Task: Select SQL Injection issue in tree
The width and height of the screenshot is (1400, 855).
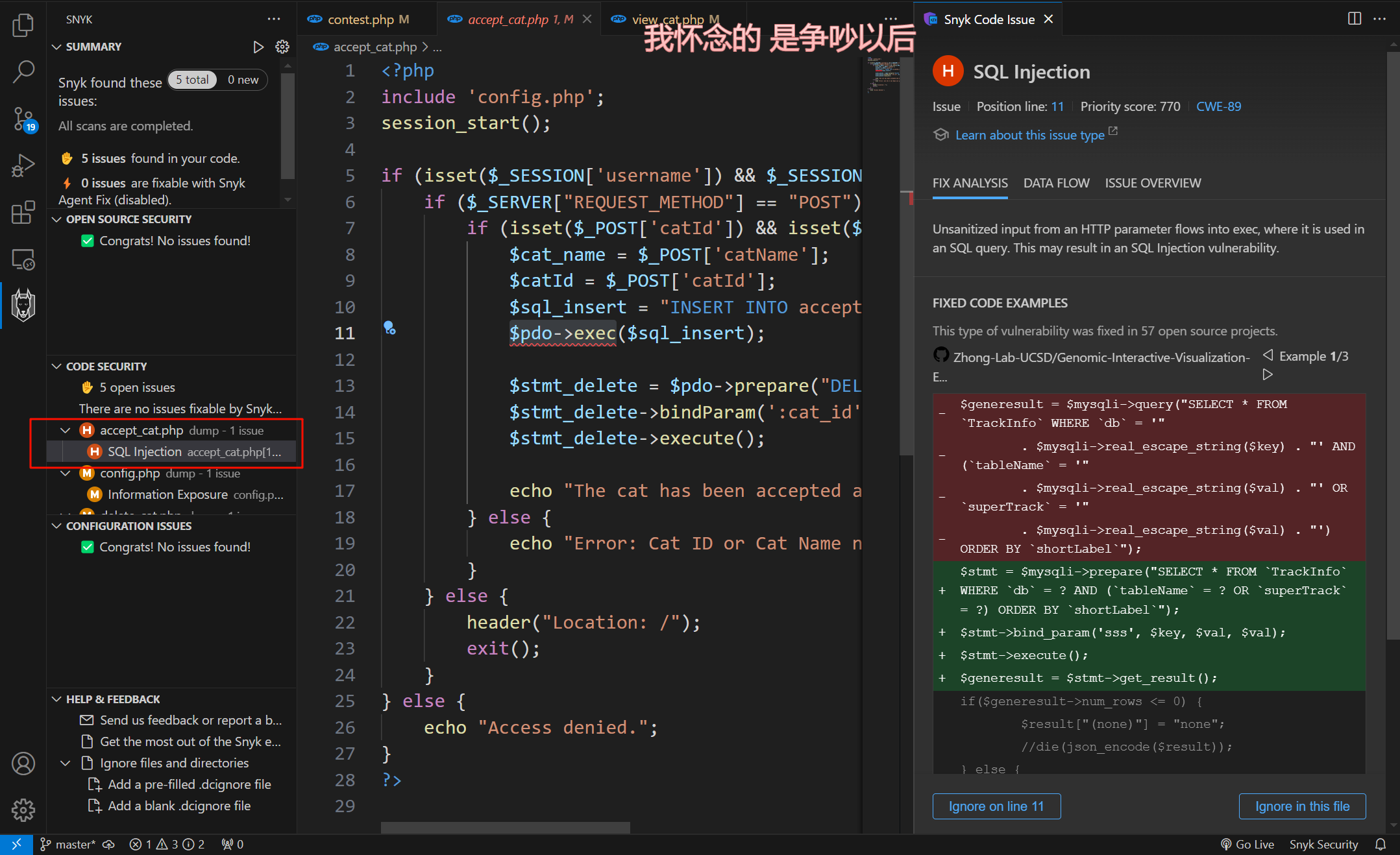Action: click(x=145, y=452)
